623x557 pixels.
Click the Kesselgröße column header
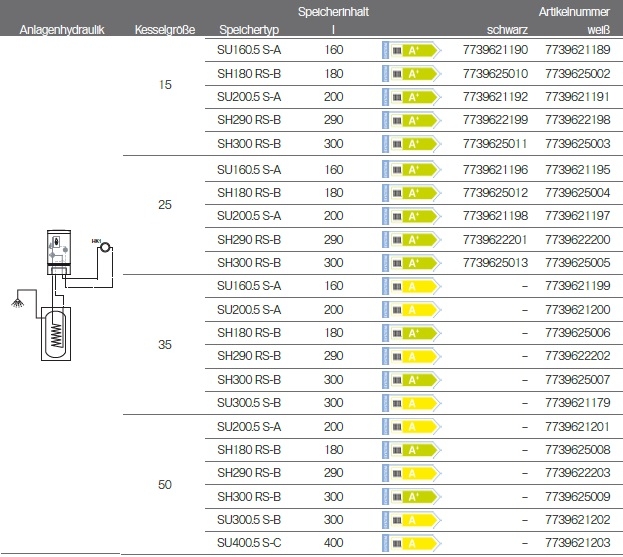164,30
